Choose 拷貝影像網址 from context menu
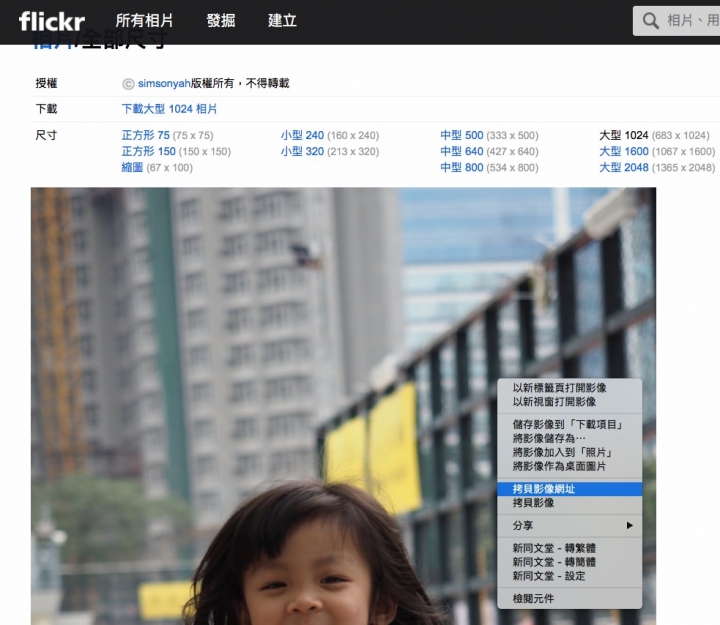Viewport: 720px width, 625px height. tap(569, 489)
